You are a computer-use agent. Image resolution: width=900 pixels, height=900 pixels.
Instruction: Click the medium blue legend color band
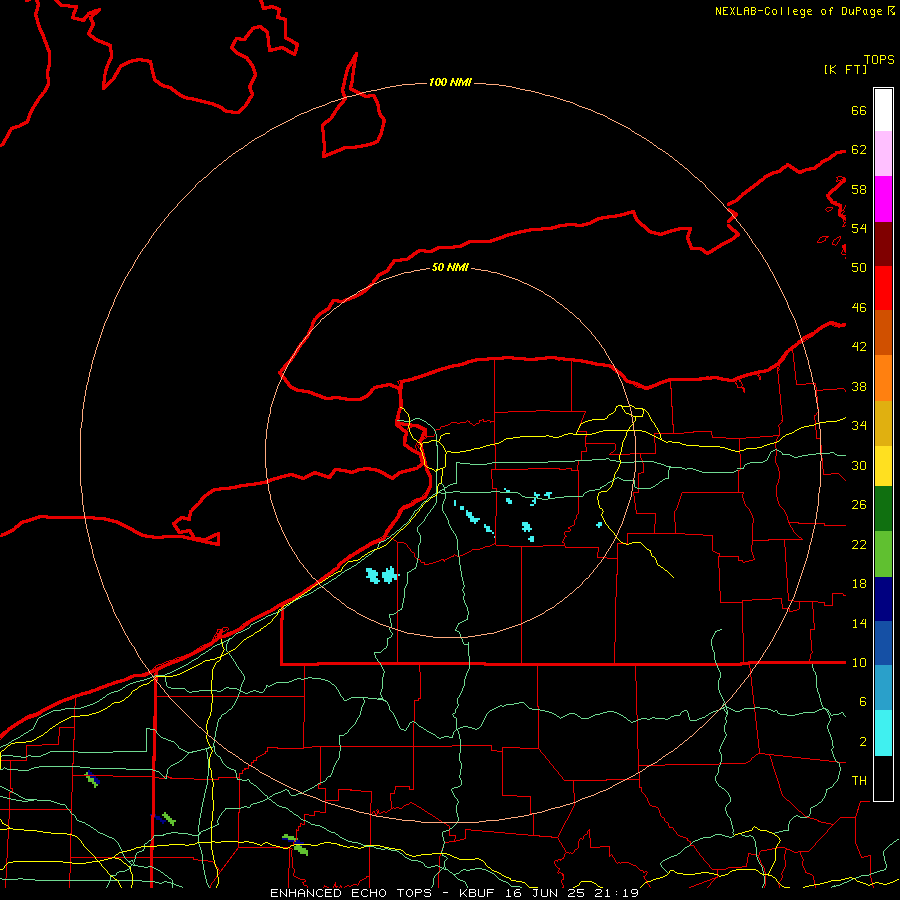pyautogui.click(x=883, y=643)
